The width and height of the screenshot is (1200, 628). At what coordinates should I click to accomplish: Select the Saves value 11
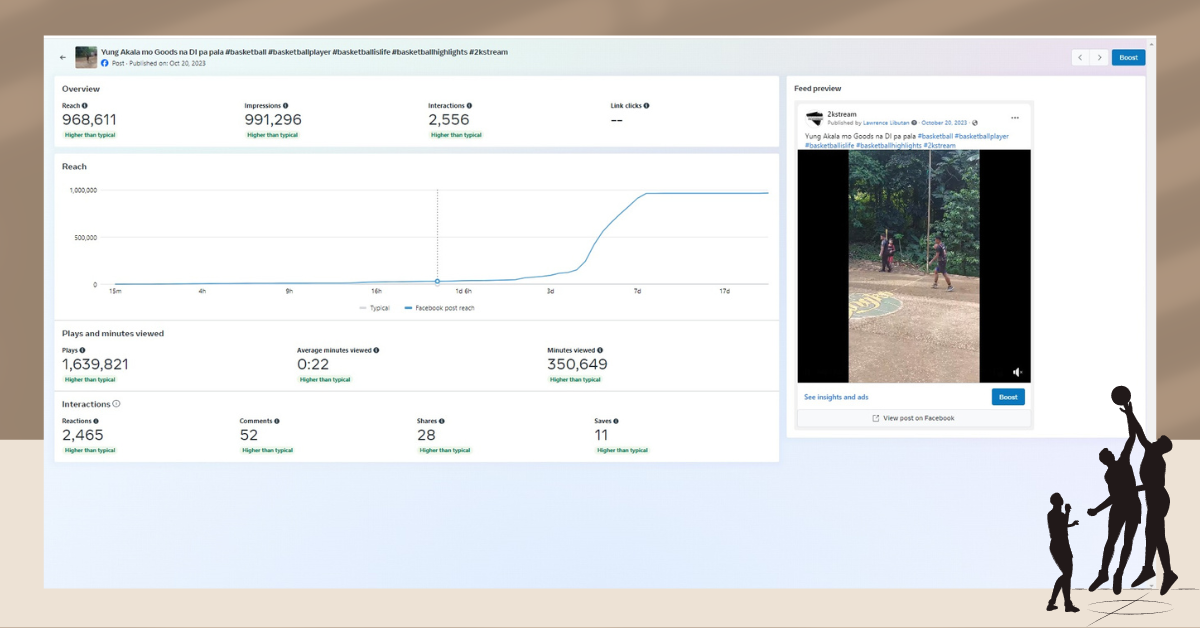[x=601, y=435]
